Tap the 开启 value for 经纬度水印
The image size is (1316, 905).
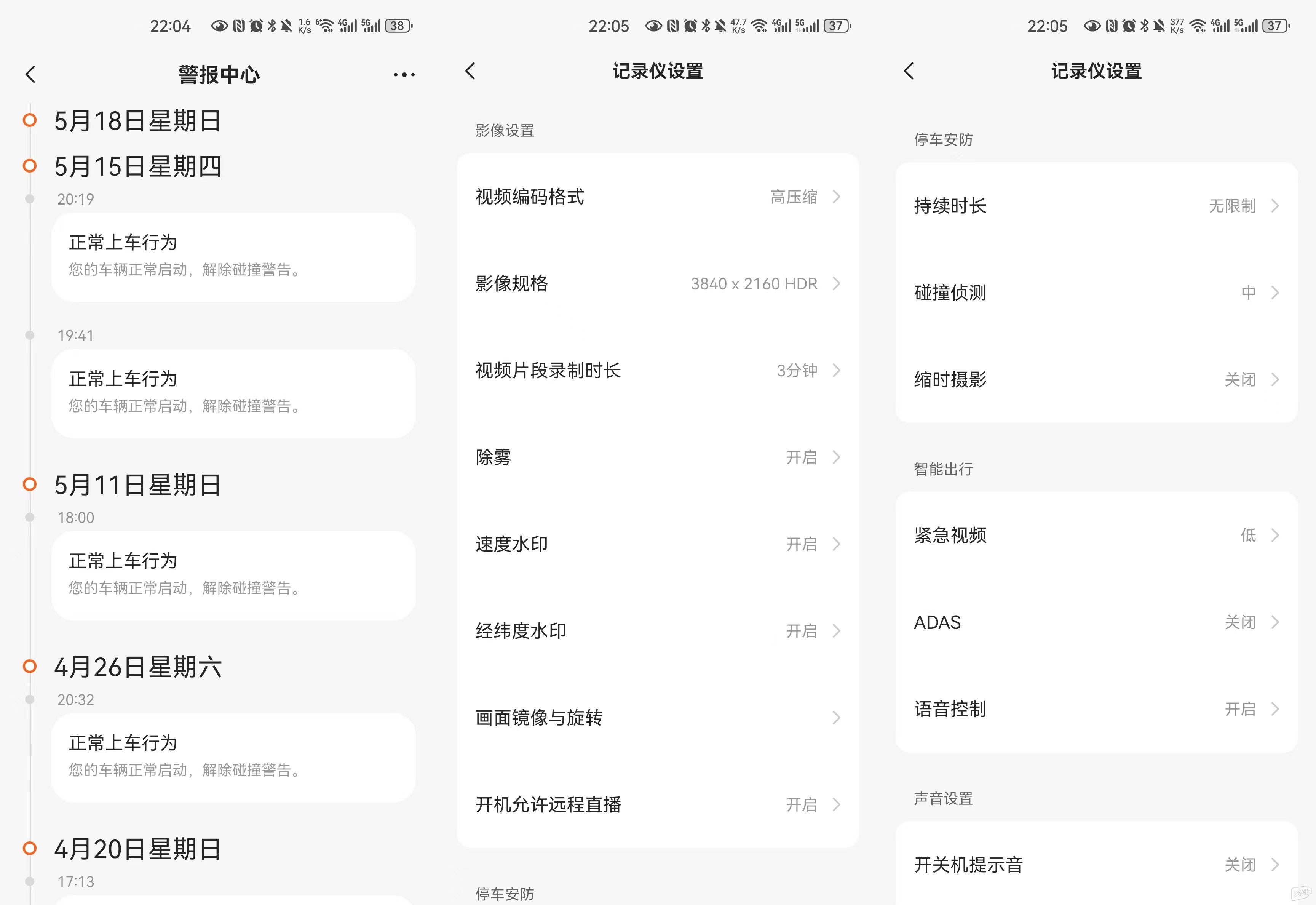(x=802, y=630)
